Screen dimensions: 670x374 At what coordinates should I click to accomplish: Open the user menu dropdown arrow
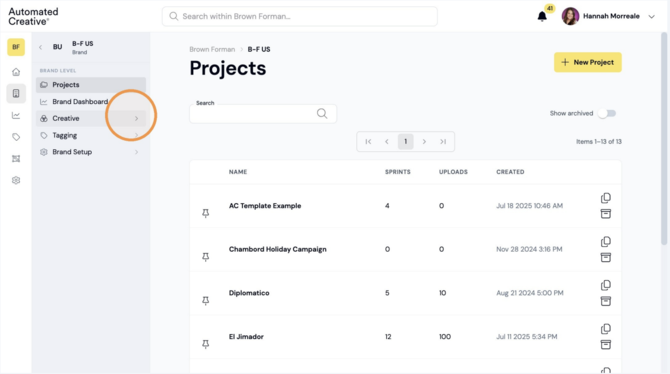tap(652, 17)
